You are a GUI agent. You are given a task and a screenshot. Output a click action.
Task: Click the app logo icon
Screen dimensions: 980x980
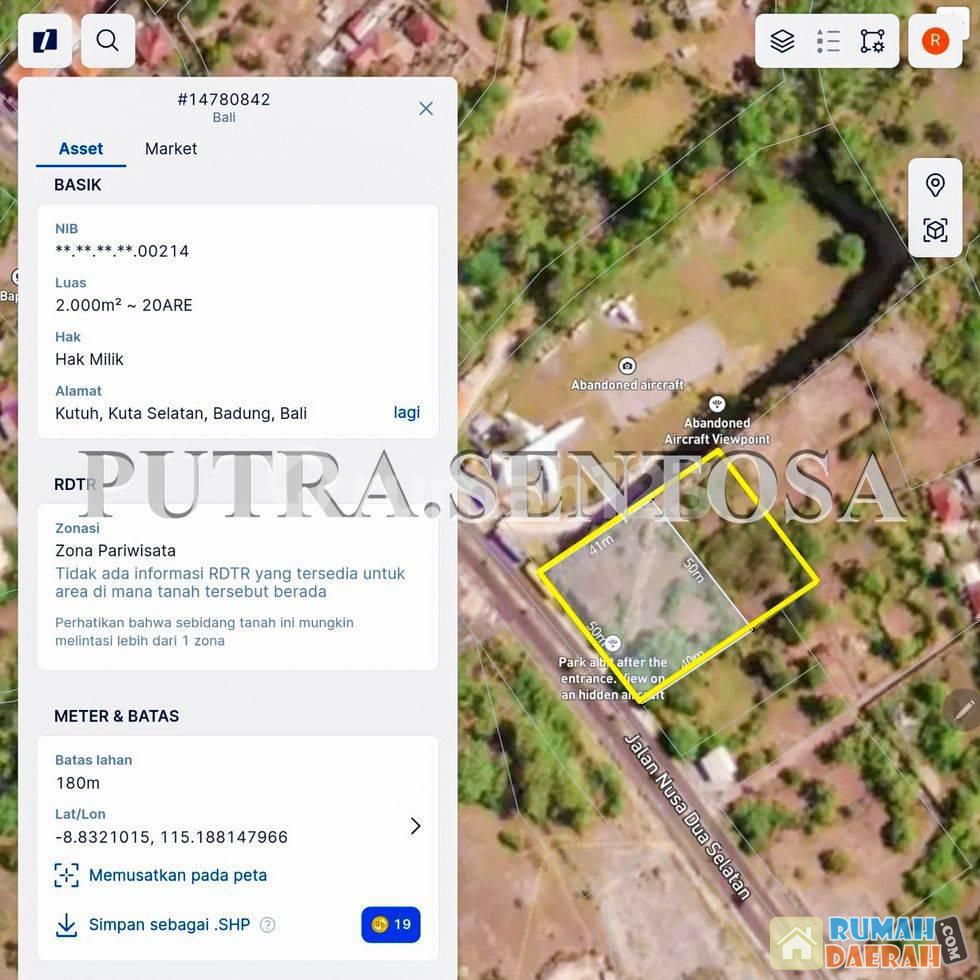pos(45,41)
